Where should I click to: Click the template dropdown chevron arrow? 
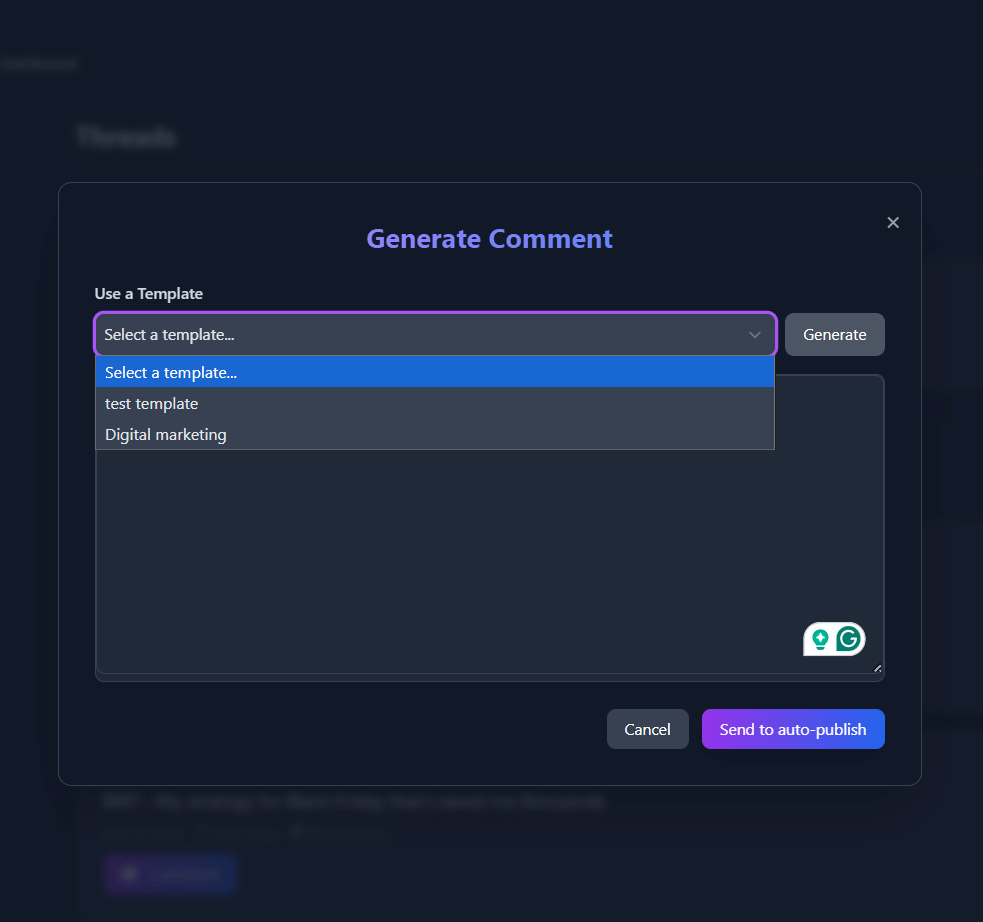click(755, 335)
